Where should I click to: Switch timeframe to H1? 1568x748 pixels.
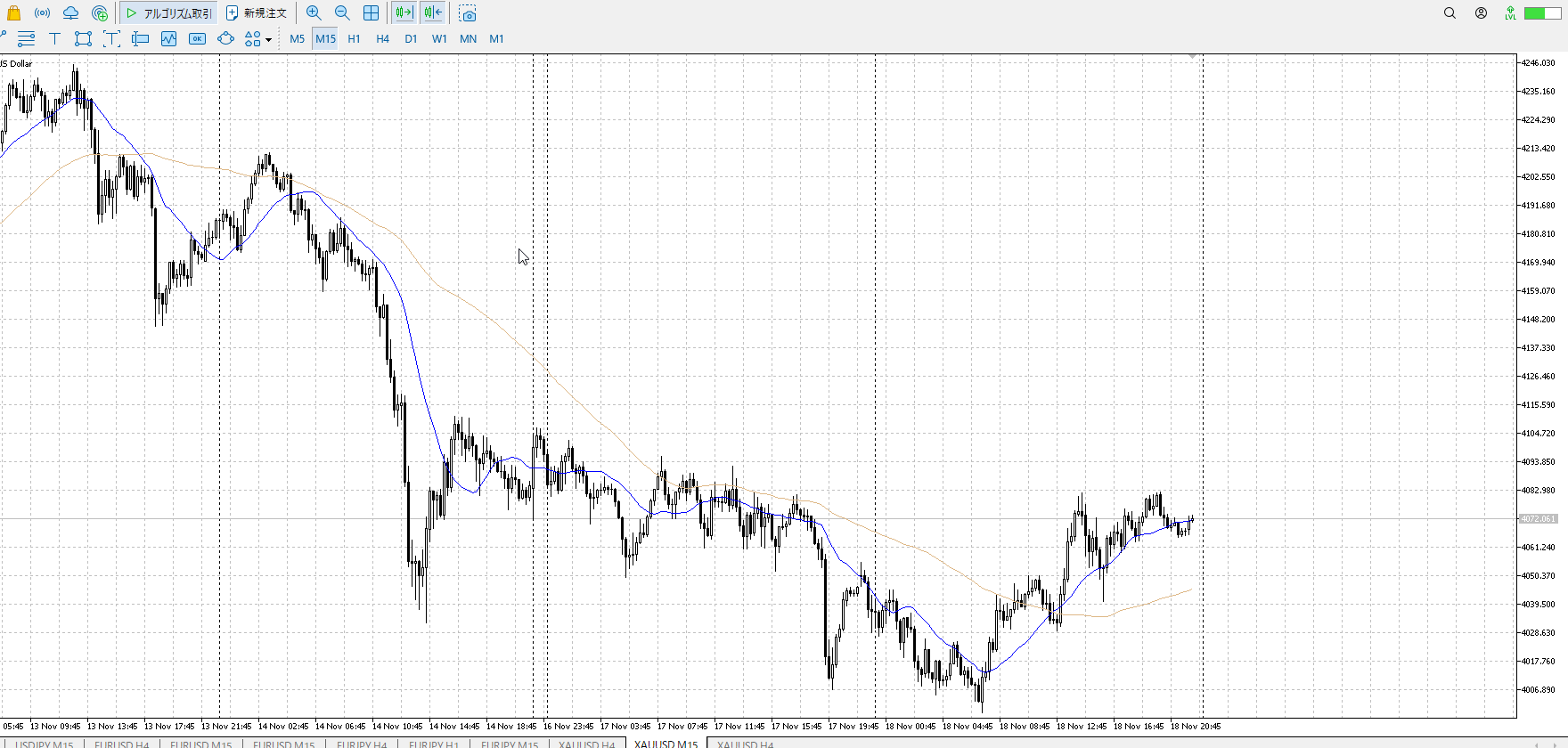pos(354,39)
